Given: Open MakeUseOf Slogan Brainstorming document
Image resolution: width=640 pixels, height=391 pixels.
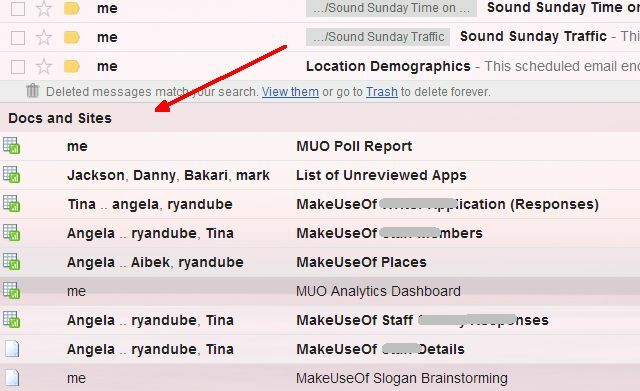Looking at the screenshot, I should [x=402, y=378].
